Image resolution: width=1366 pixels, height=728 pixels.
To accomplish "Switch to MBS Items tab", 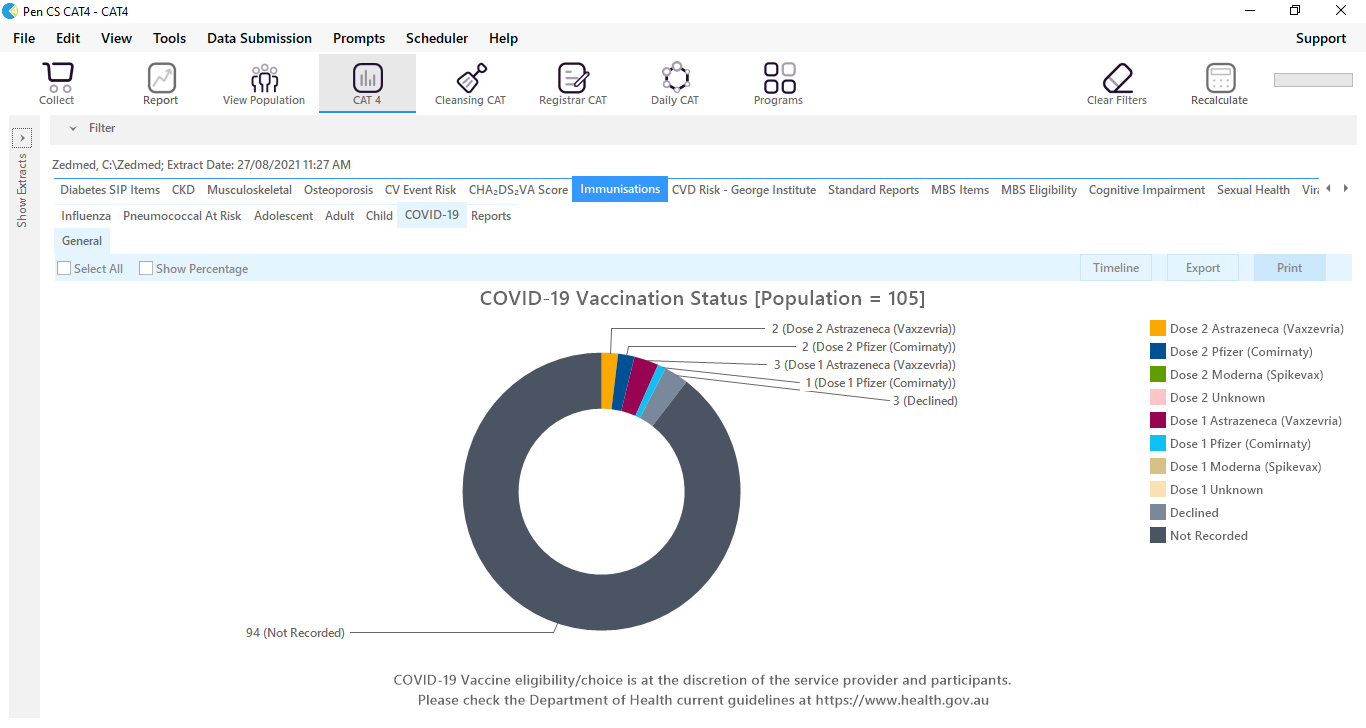I will [960, 190].
